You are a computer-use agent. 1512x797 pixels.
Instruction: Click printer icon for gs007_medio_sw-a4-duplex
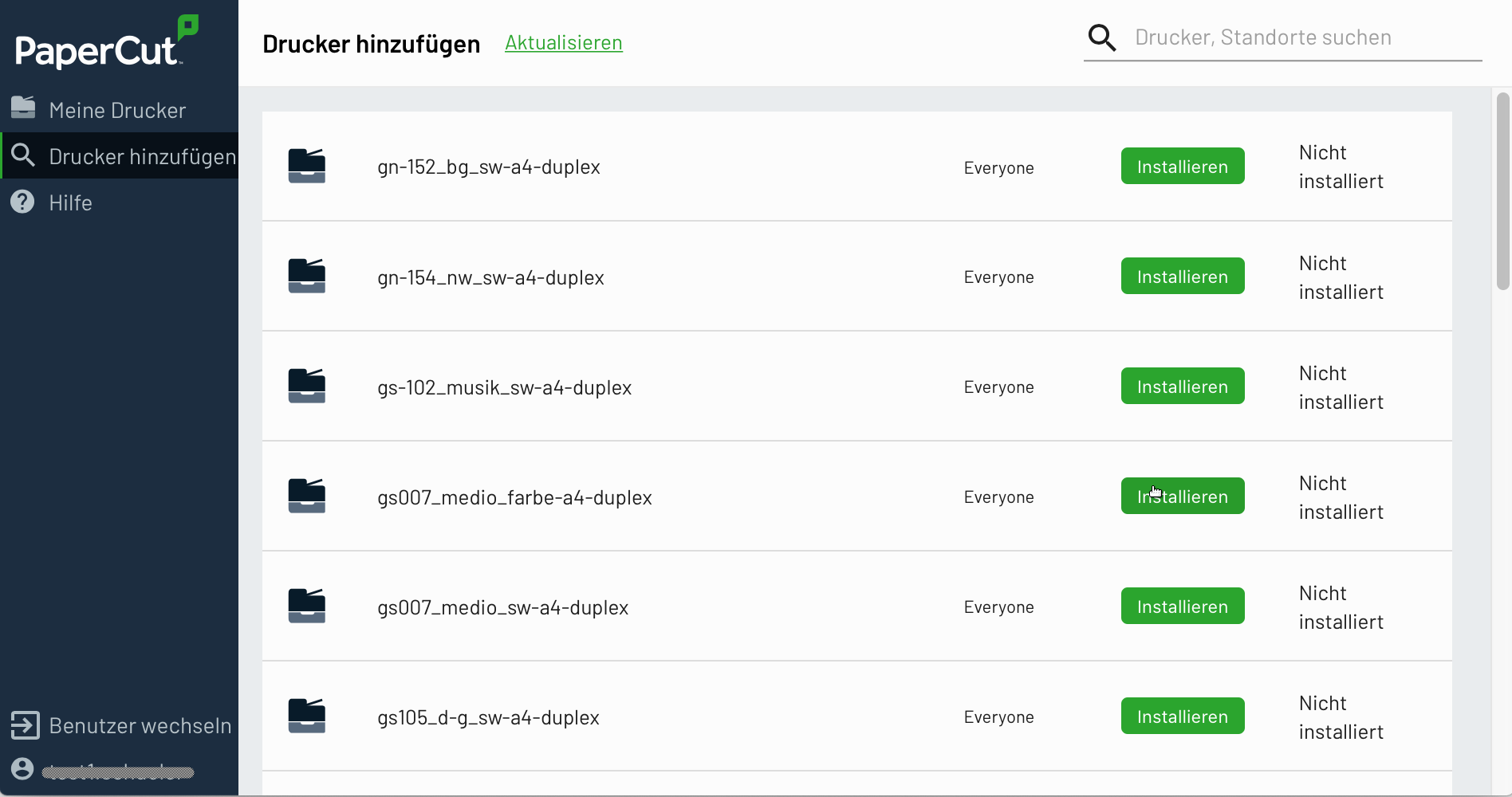[x=306, y=606]
